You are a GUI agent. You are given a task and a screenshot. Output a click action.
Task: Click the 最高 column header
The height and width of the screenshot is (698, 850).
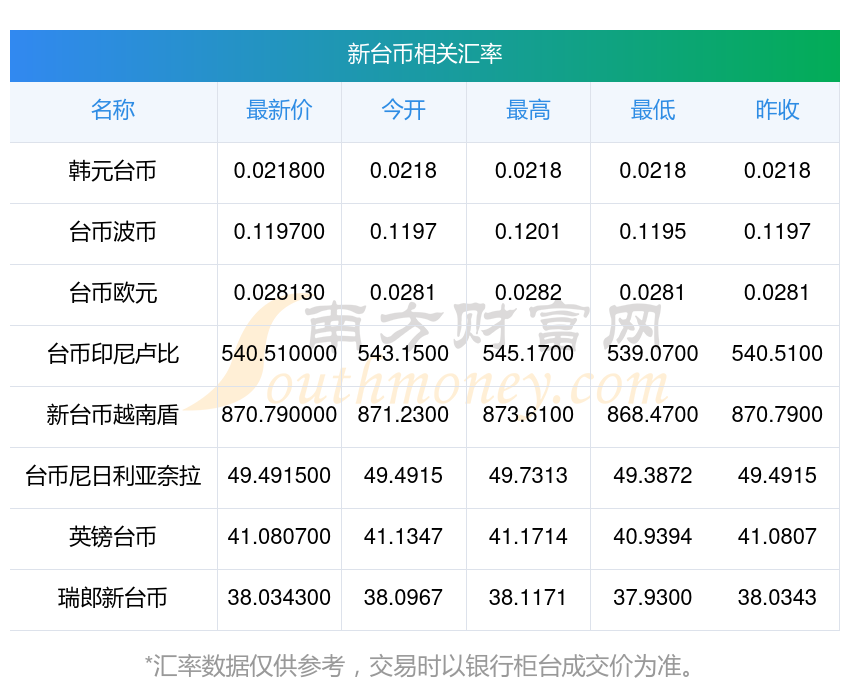tap(528, 111)
